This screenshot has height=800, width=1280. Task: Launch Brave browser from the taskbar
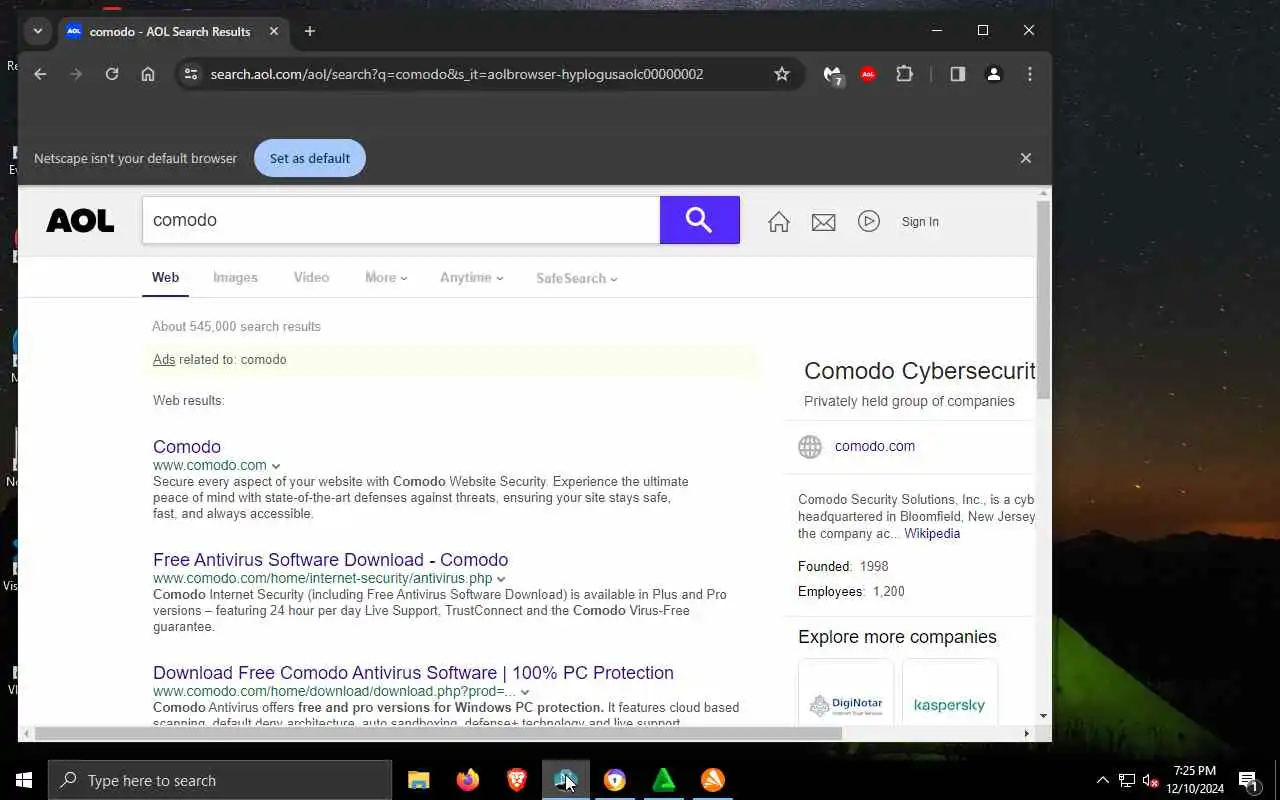pyautogui.click(x=517, y=780)
